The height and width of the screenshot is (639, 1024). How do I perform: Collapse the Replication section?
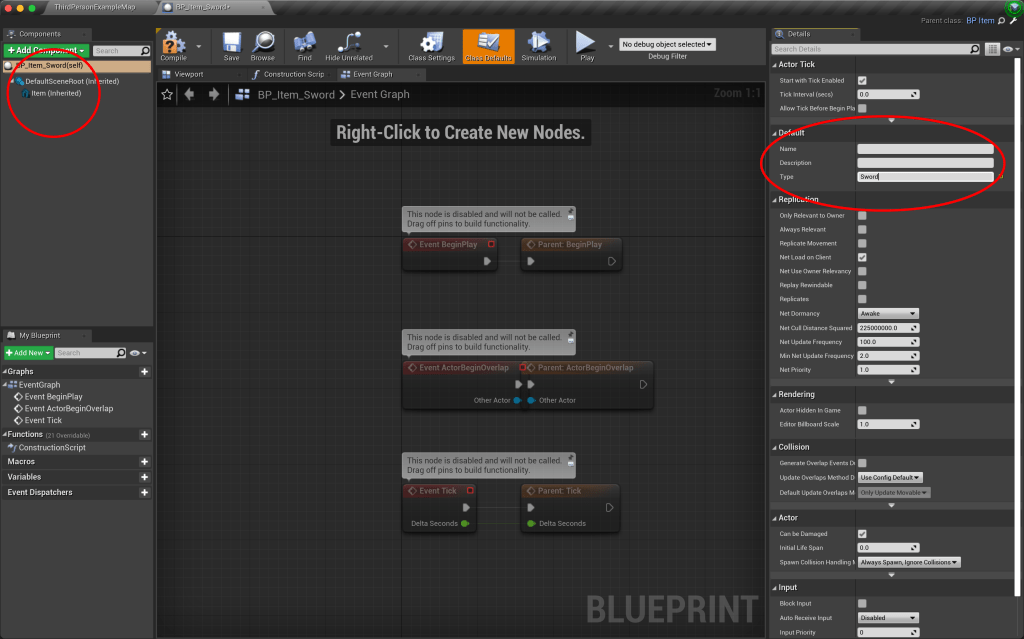coord(774,200)
